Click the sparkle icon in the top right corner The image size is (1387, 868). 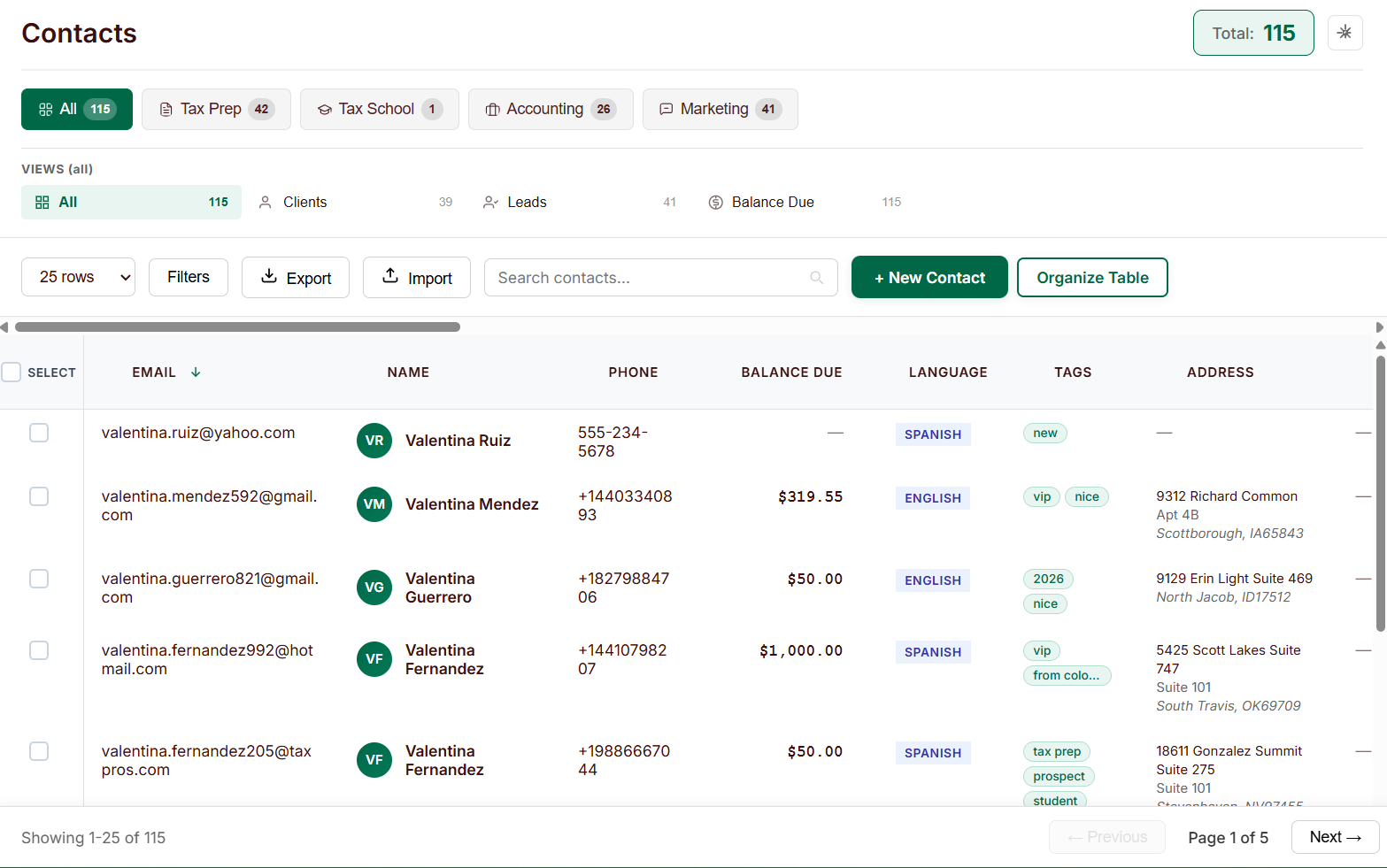[1345, 32]
